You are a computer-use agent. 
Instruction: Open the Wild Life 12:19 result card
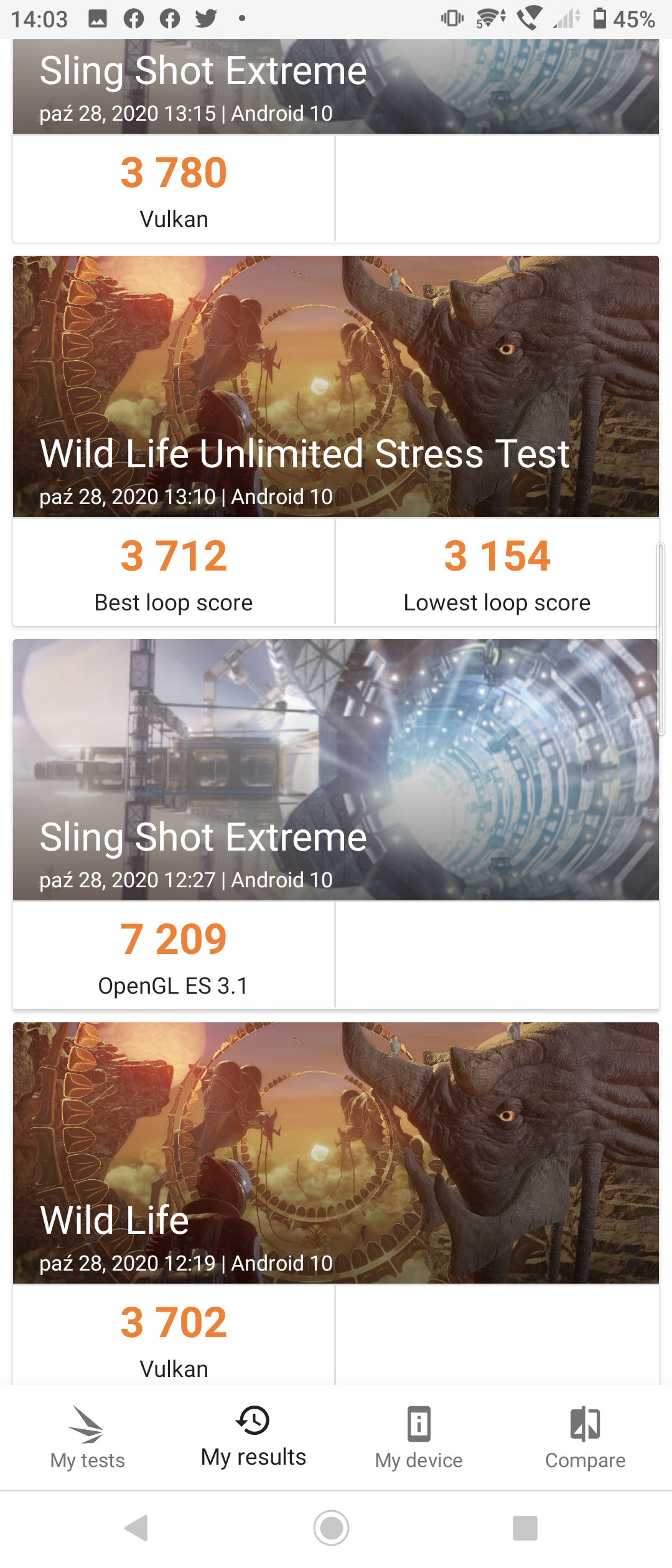pos(336,1153)
